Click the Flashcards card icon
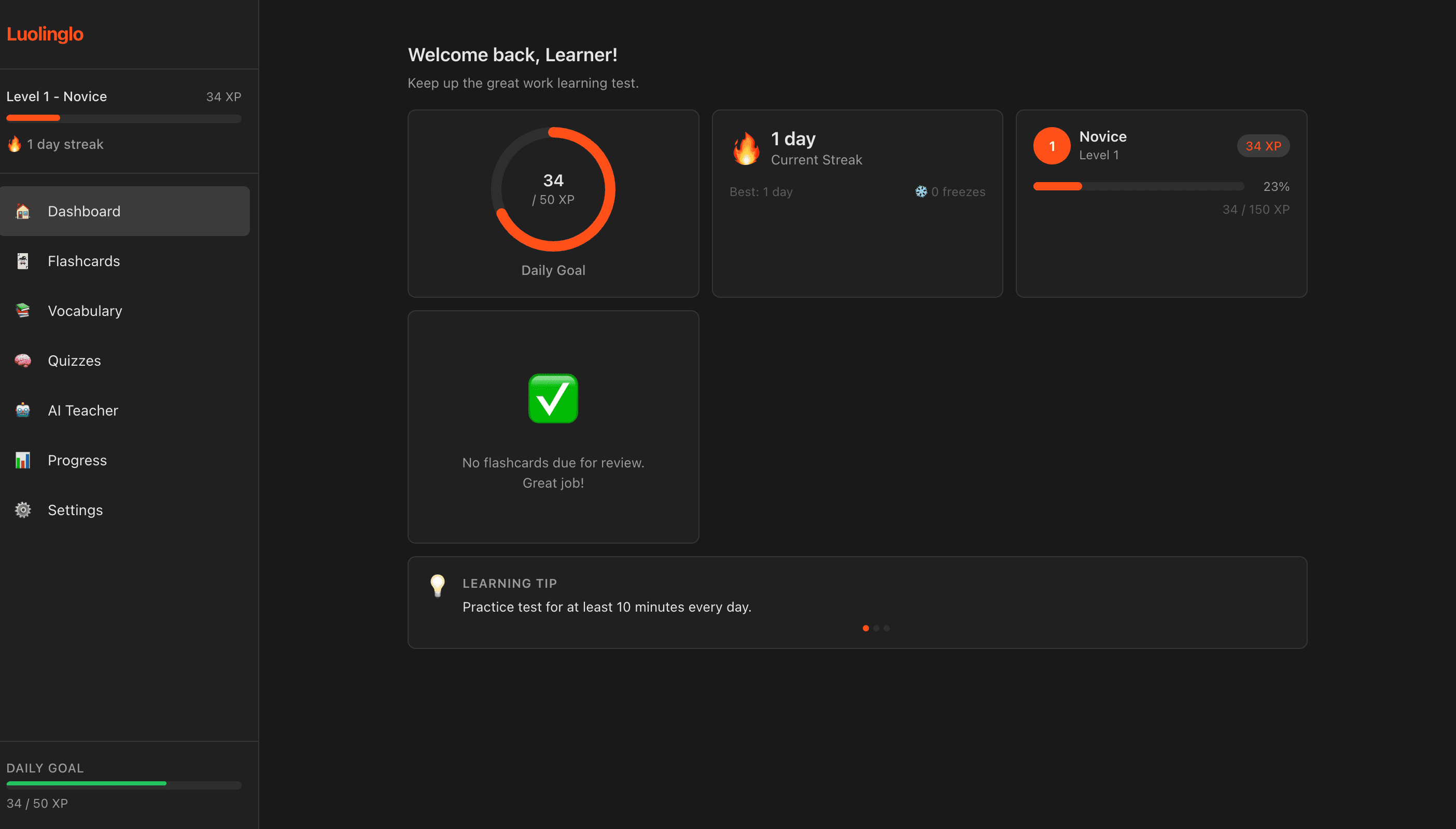This screenshot has height=829, width=1456. [23, 261]
